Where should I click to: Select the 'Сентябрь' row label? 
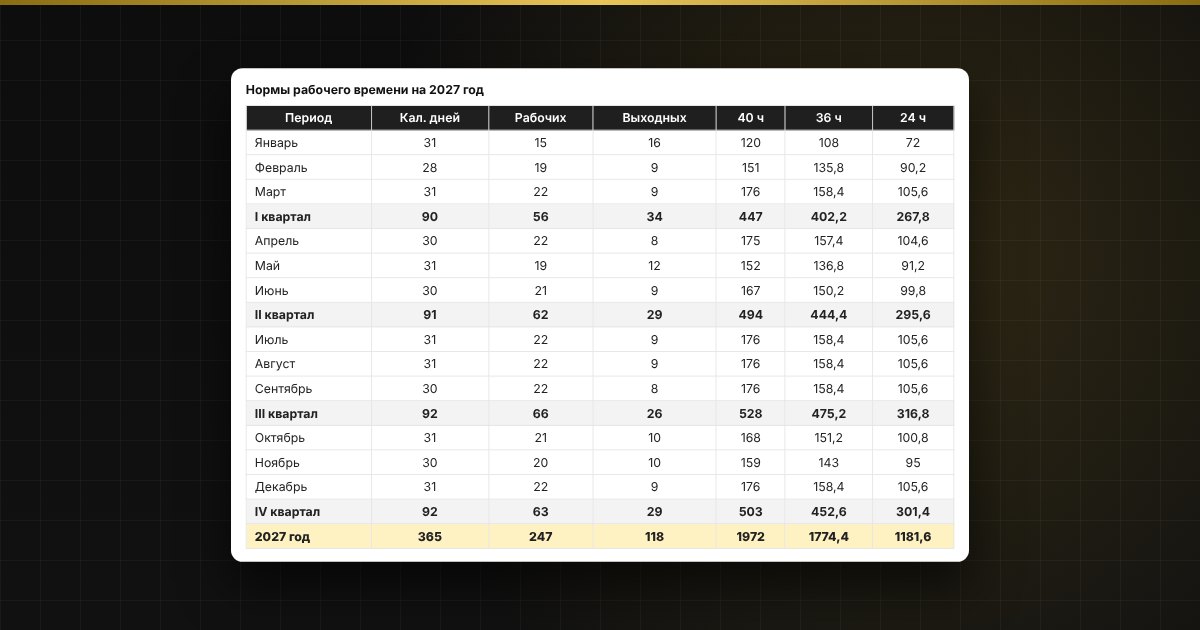pyautogui.click(x=284, y=389)
